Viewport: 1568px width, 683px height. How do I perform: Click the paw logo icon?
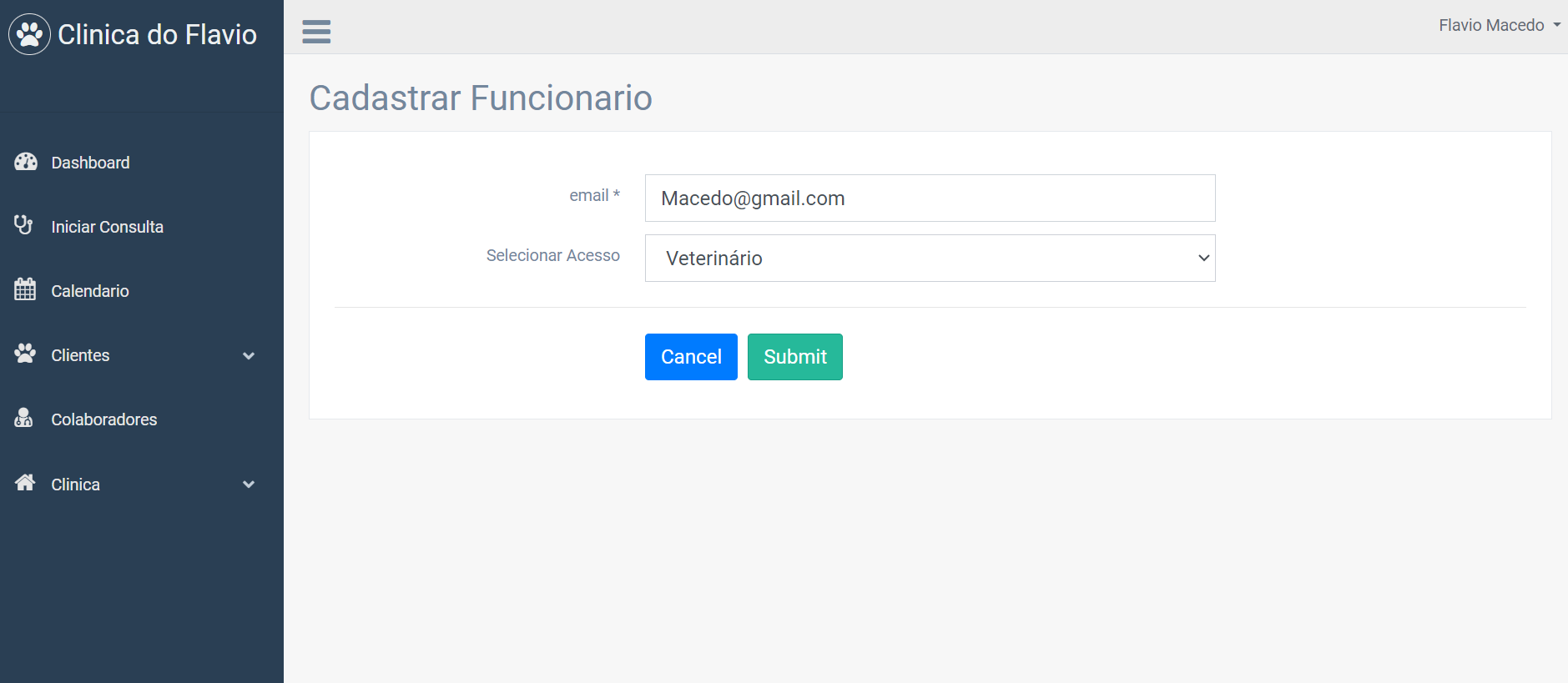click(30, 34)
